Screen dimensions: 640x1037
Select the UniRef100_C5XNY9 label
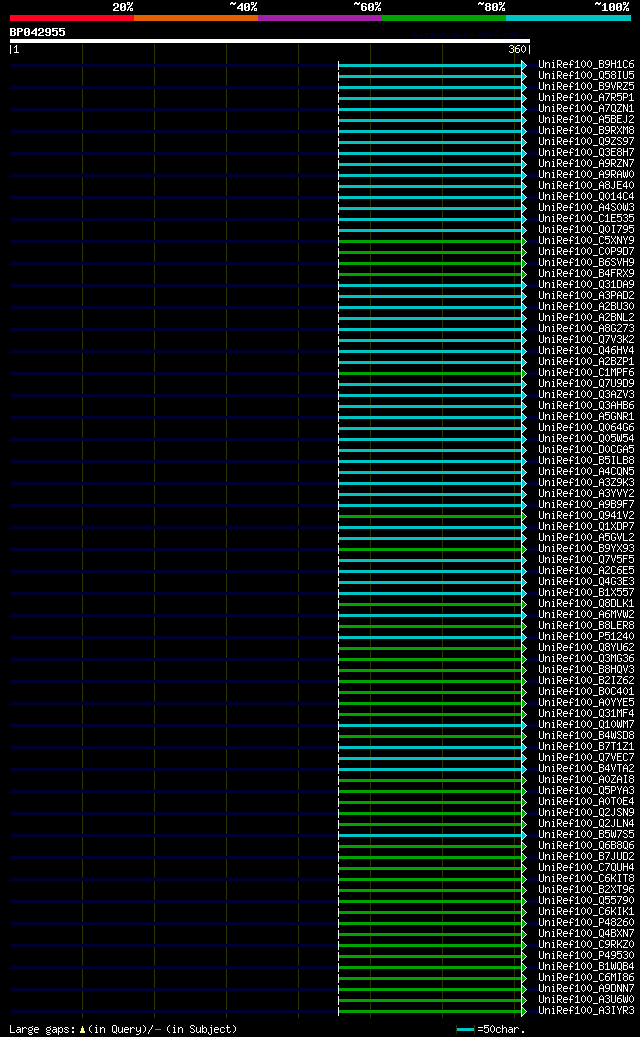[586, 241]
